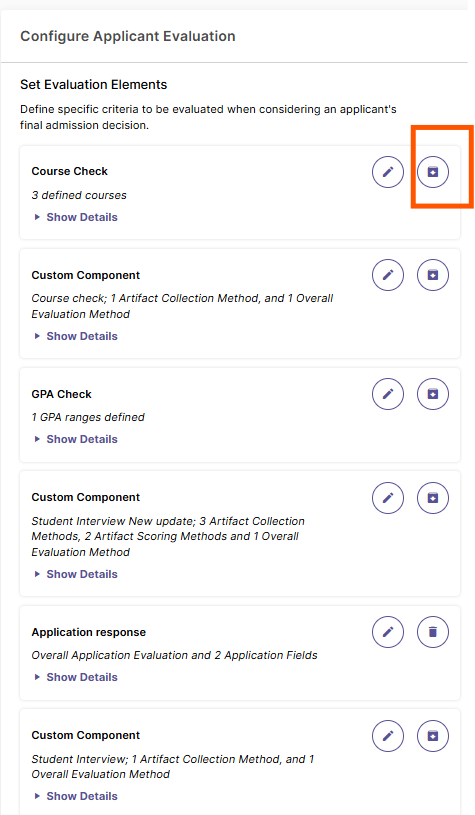Archive the Custom Component for Course check
This screenshot has height=815, width=475.
[433, 275]
